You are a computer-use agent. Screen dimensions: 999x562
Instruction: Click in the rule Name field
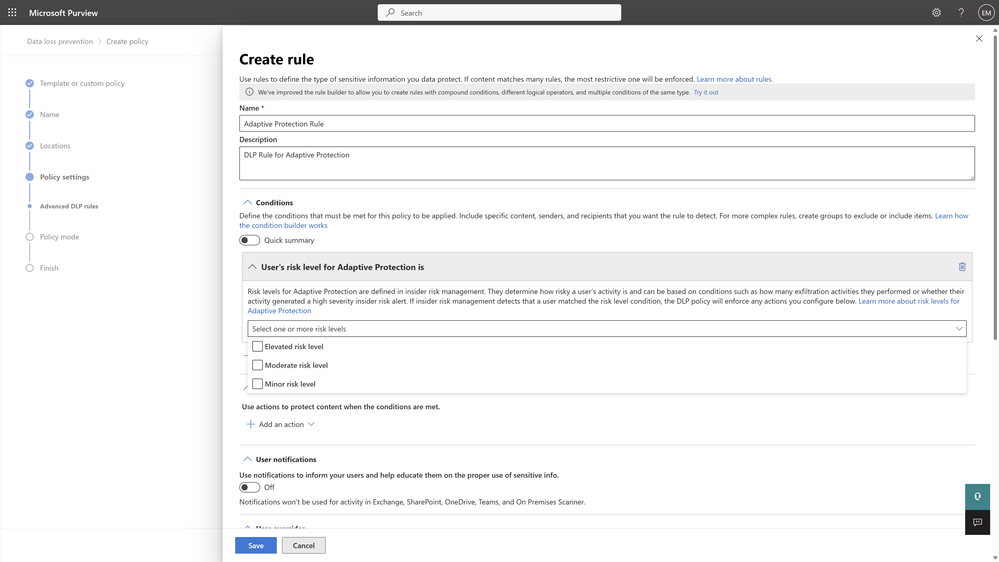(606, 124)
